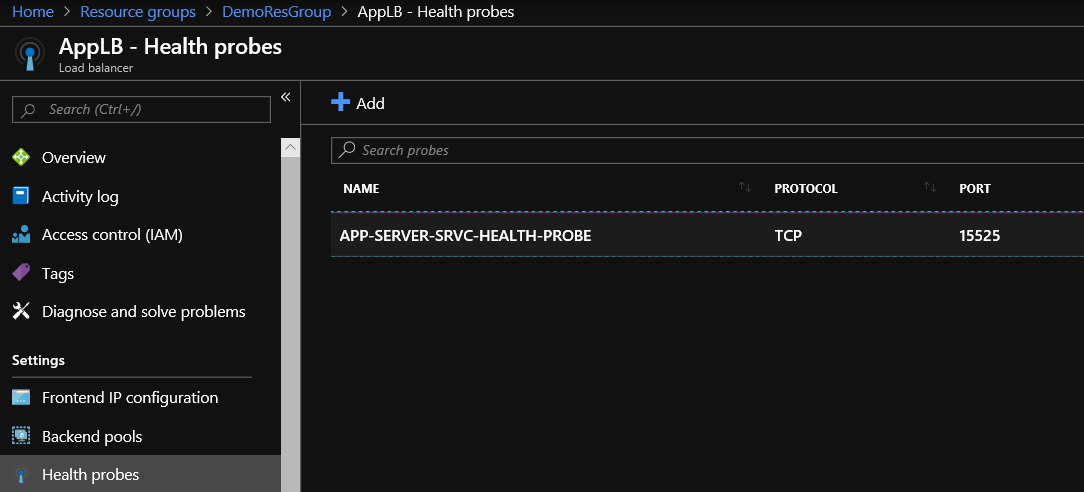Click the blue plus Add icon
The height and width of the screenshot is (492, 1084).
[x=341, y=102]
